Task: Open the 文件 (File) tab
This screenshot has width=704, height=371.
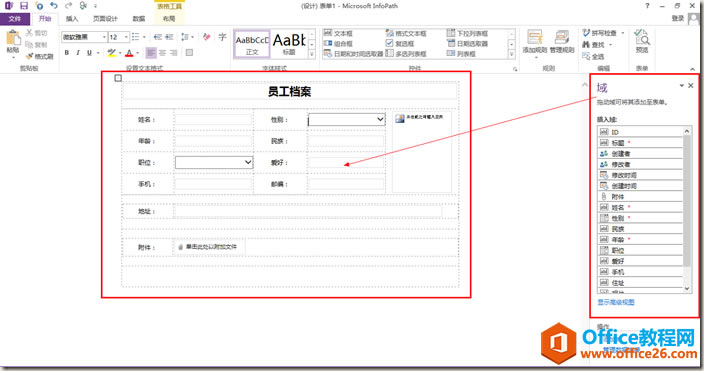Action: pyautogui.click(x=15, y=19)
